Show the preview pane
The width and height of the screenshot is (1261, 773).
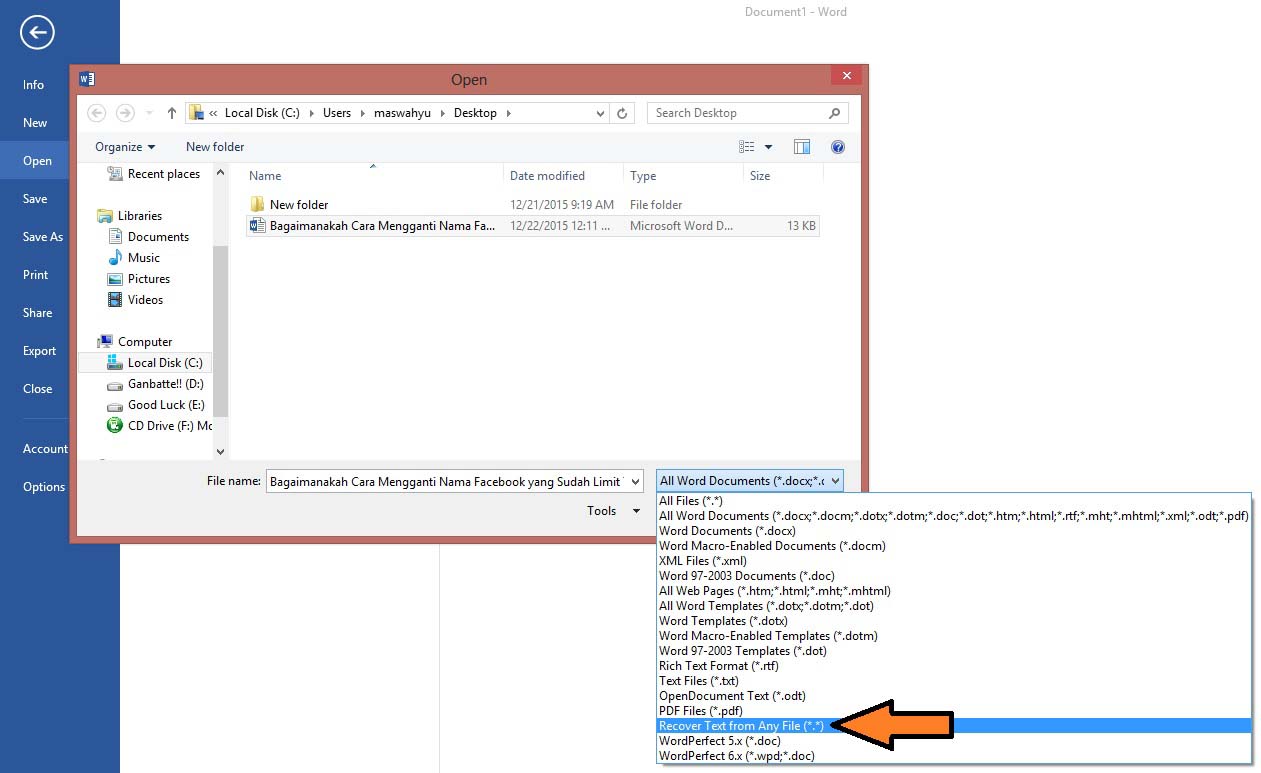(802, 147)
